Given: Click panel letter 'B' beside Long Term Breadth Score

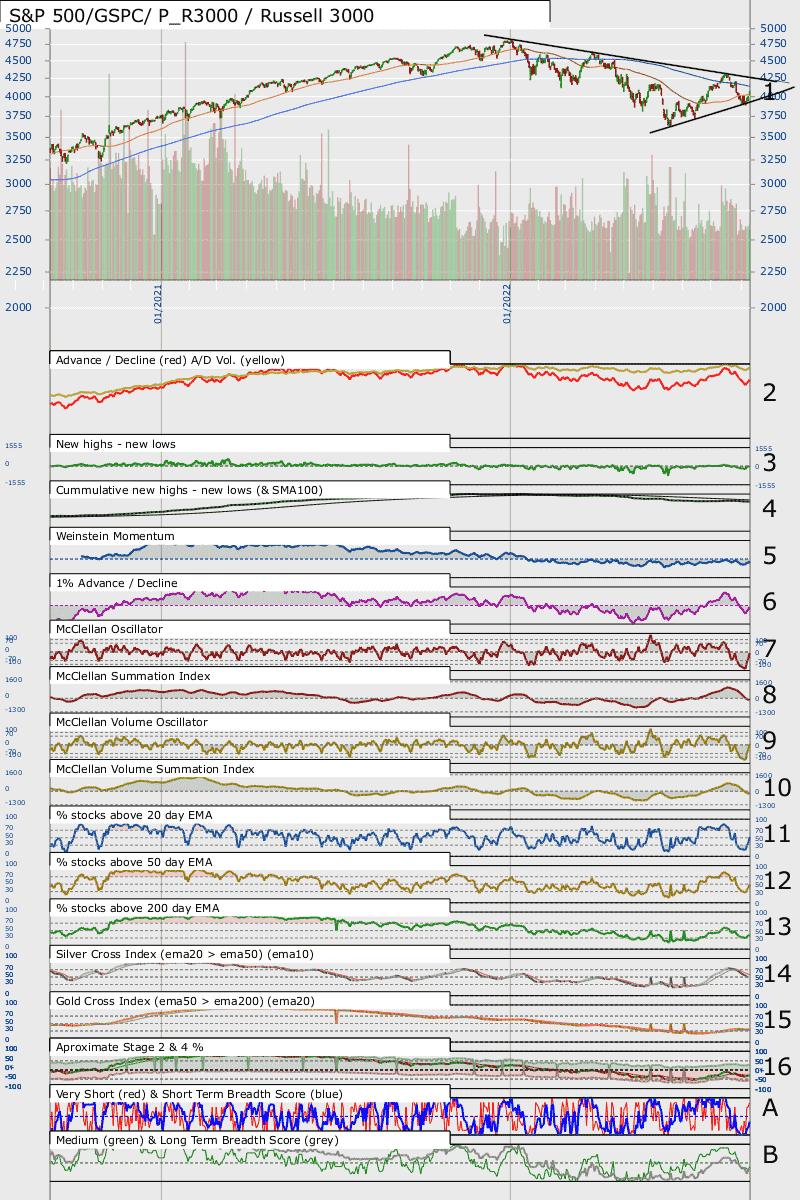Looking at the screenshot, I should coord(770,1155).
